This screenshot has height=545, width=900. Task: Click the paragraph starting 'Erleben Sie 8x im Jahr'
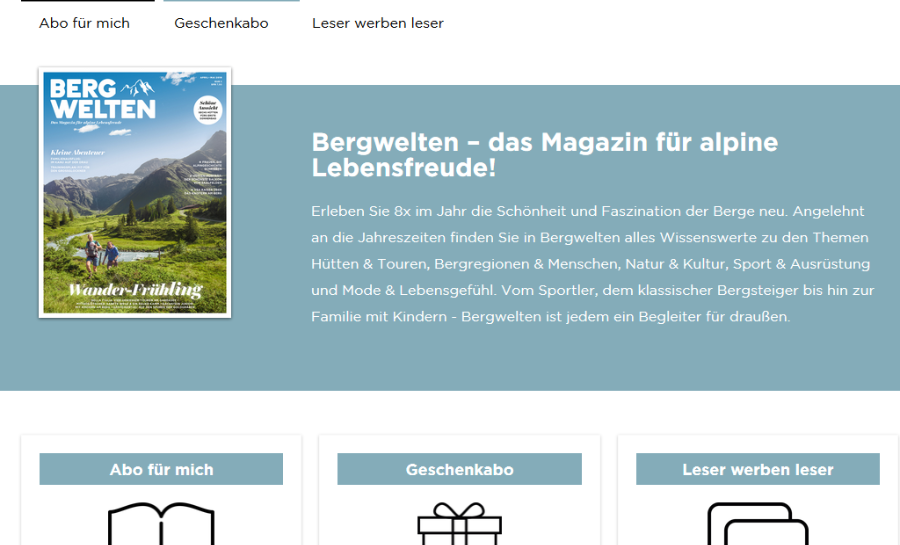[590, 264]
